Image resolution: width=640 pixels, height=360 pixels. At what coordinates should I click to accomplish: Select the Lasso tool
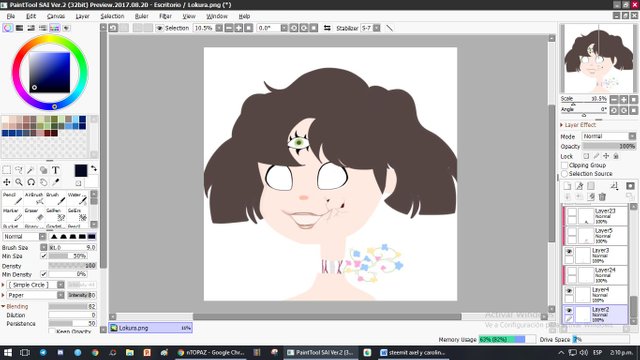click(x=19, y=170)
